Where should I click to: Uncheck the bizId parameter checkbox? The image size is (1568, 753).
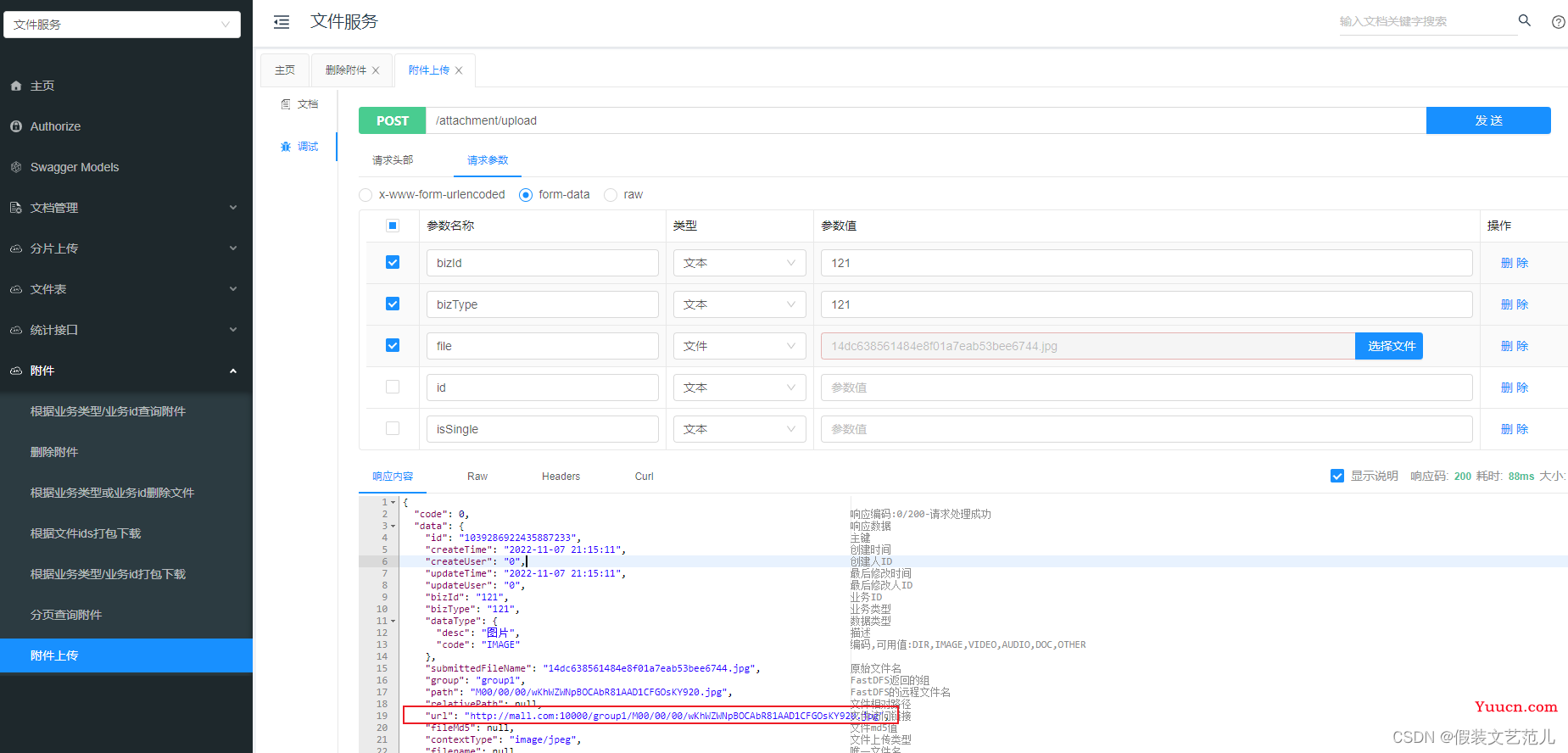393,263
